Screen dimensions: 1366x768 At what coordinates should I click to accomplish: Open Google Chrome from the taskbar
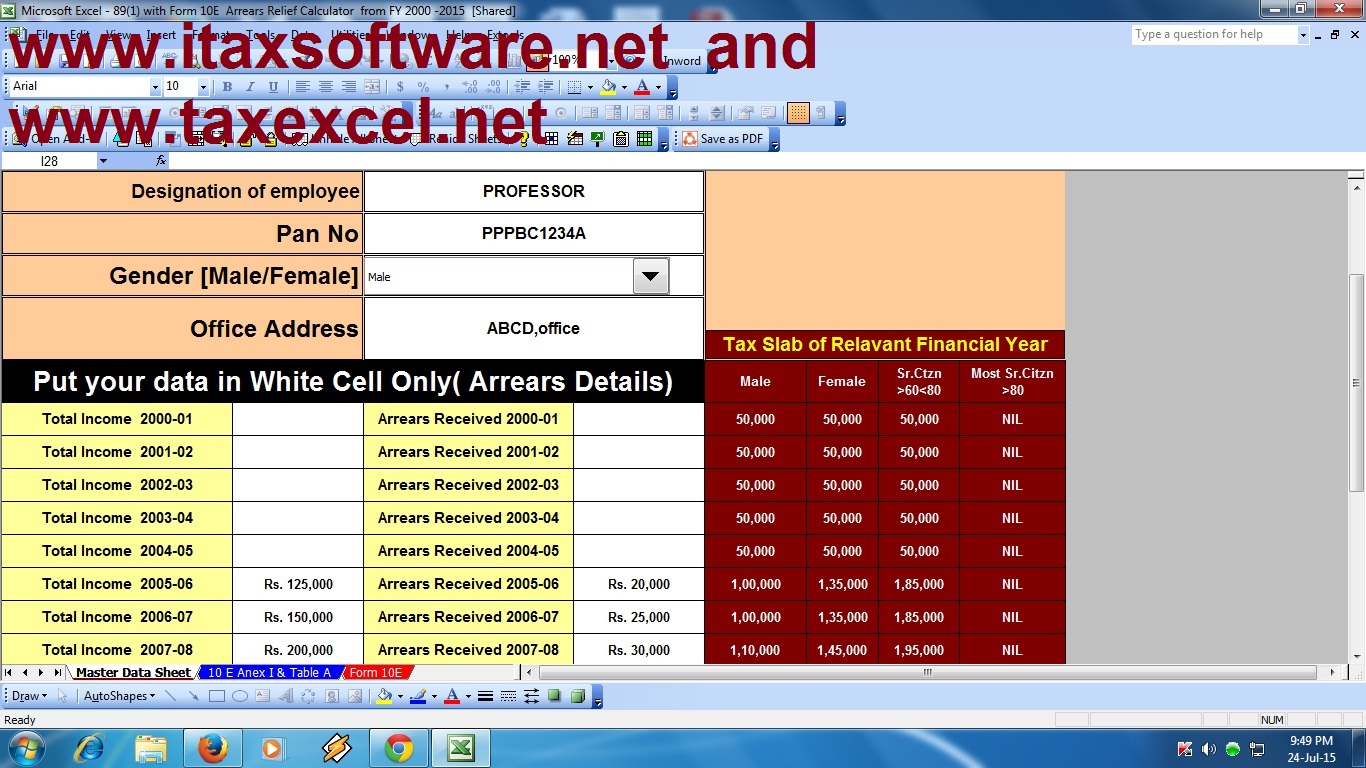click(398, 748)
